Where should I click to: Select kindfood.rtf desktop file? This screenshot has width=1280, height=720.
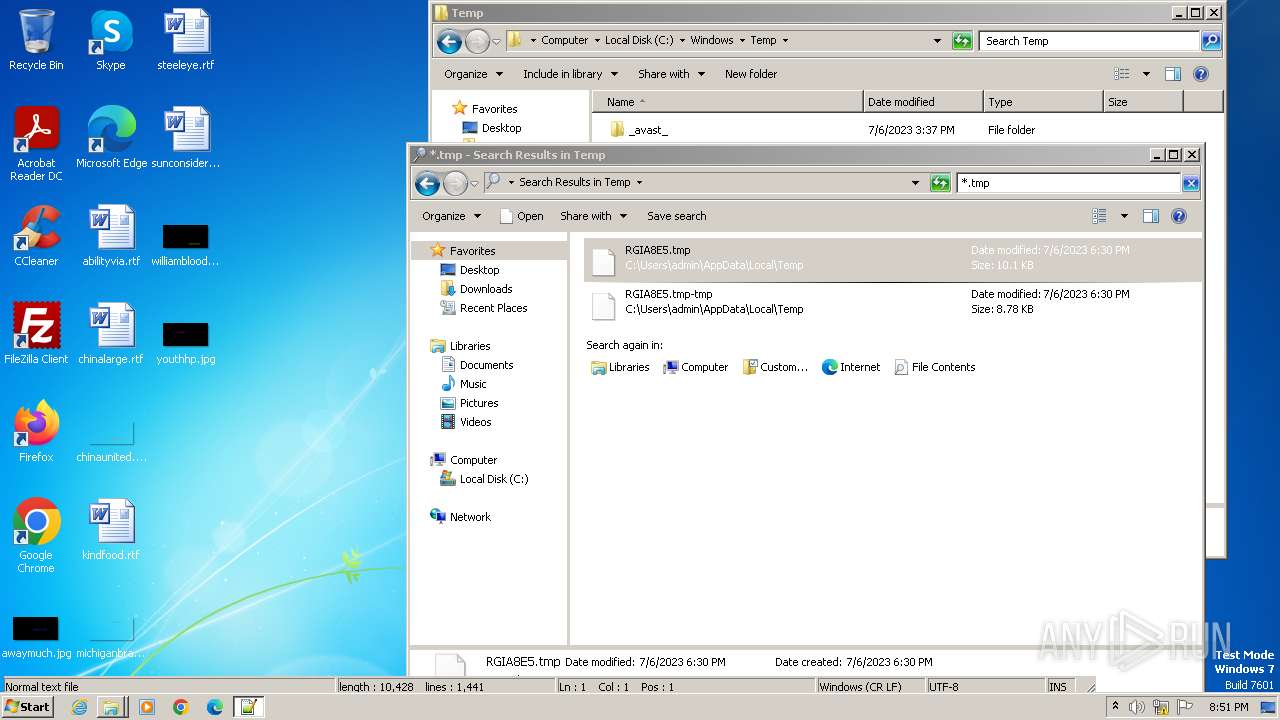(111, 530)
